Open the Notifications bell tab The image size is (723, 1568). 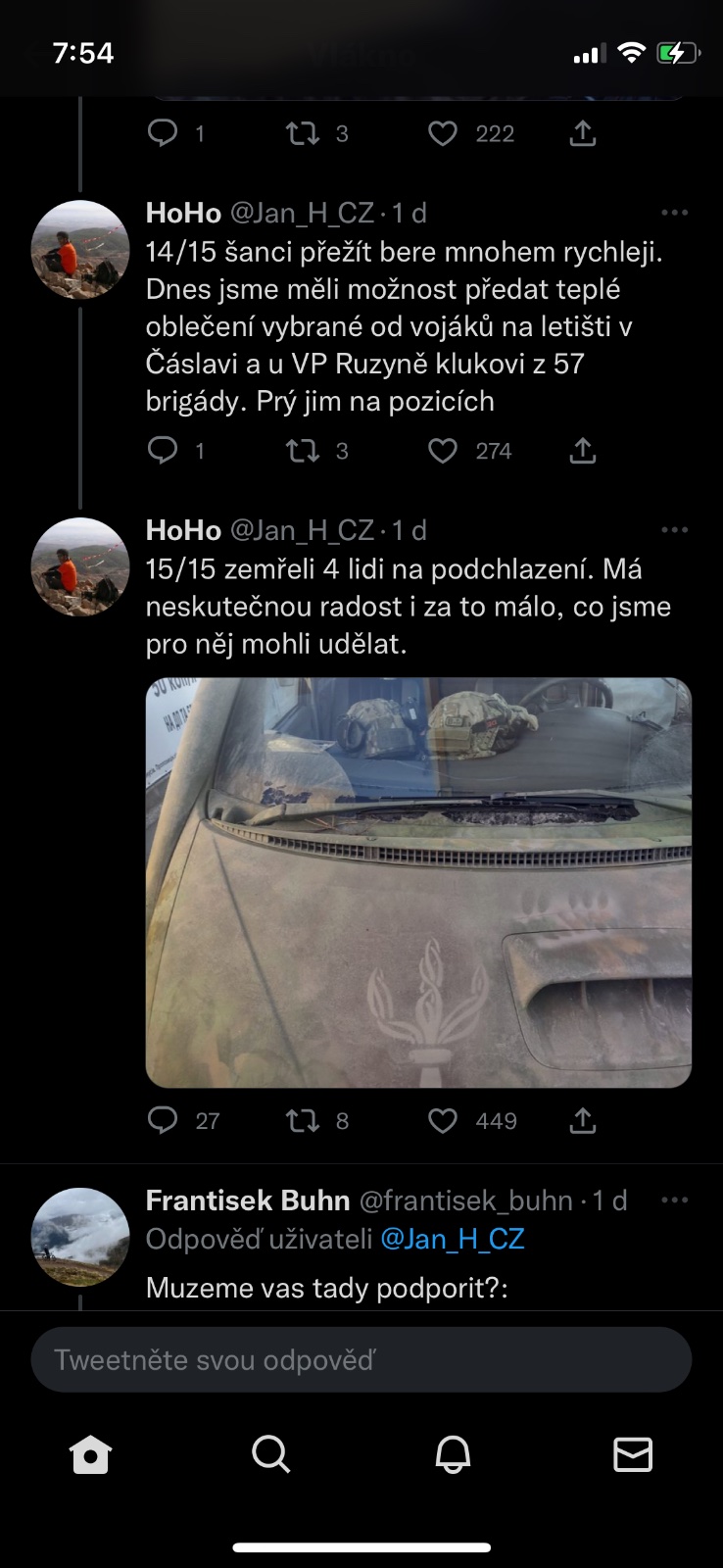[453, 1454]
